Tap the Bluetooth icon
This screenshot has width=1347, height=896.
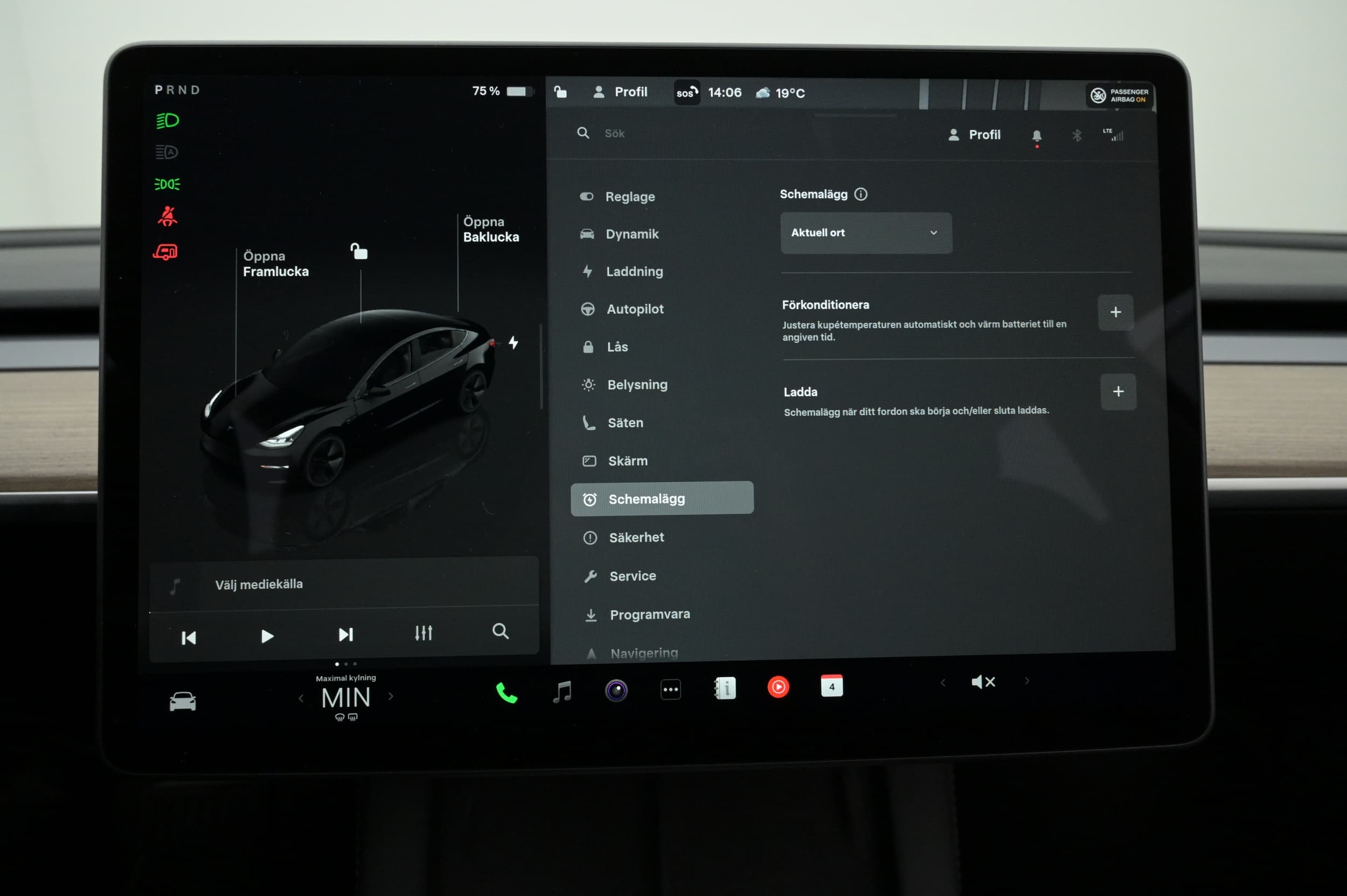point(1077,135)
